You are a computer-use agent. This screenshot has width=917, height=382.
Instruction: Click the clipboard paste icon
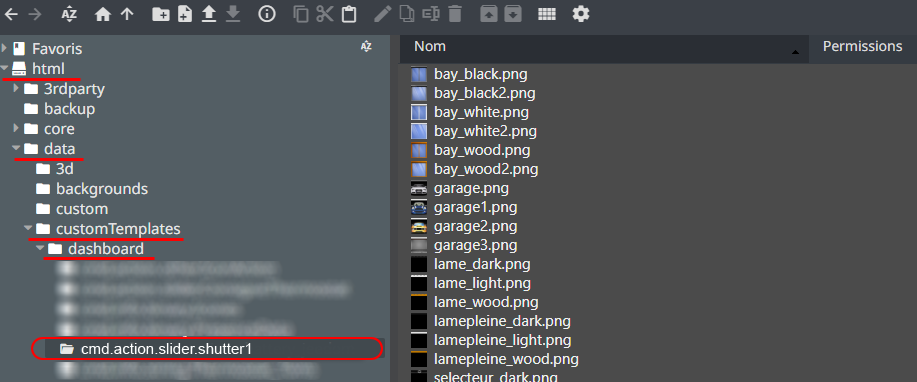click(x=349, y=14)
